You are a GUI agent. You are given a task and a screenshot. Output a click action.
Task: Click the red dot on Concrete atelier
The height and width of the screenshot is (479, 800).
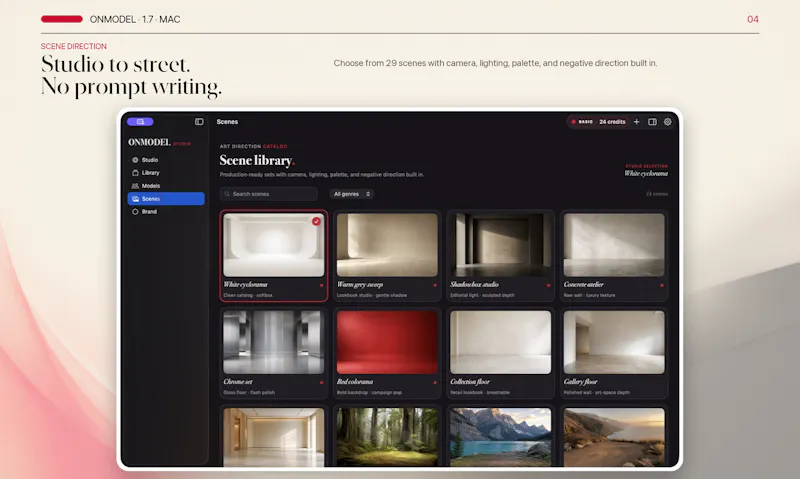click(x=662, y=285)
